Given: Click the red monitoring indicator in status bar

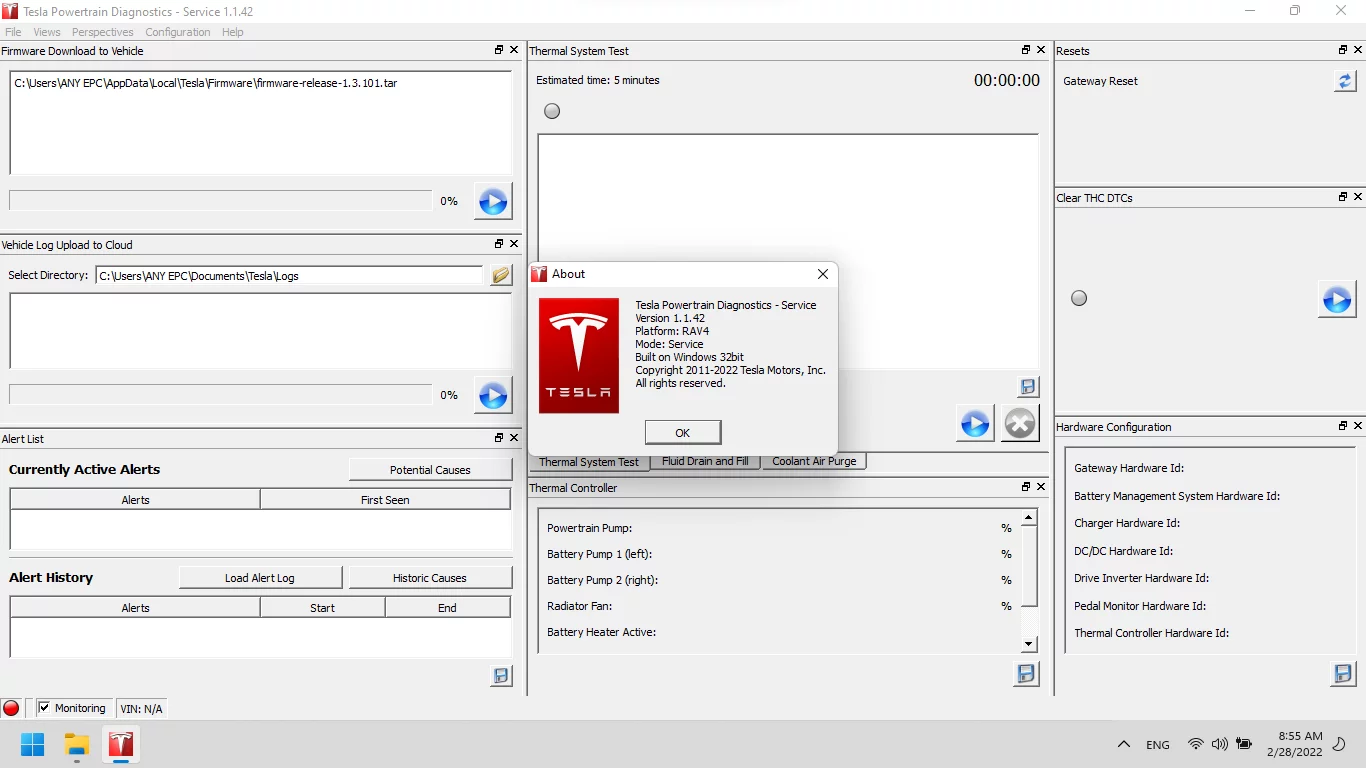Looking at the screenshot, I should [x=10, y=707].
